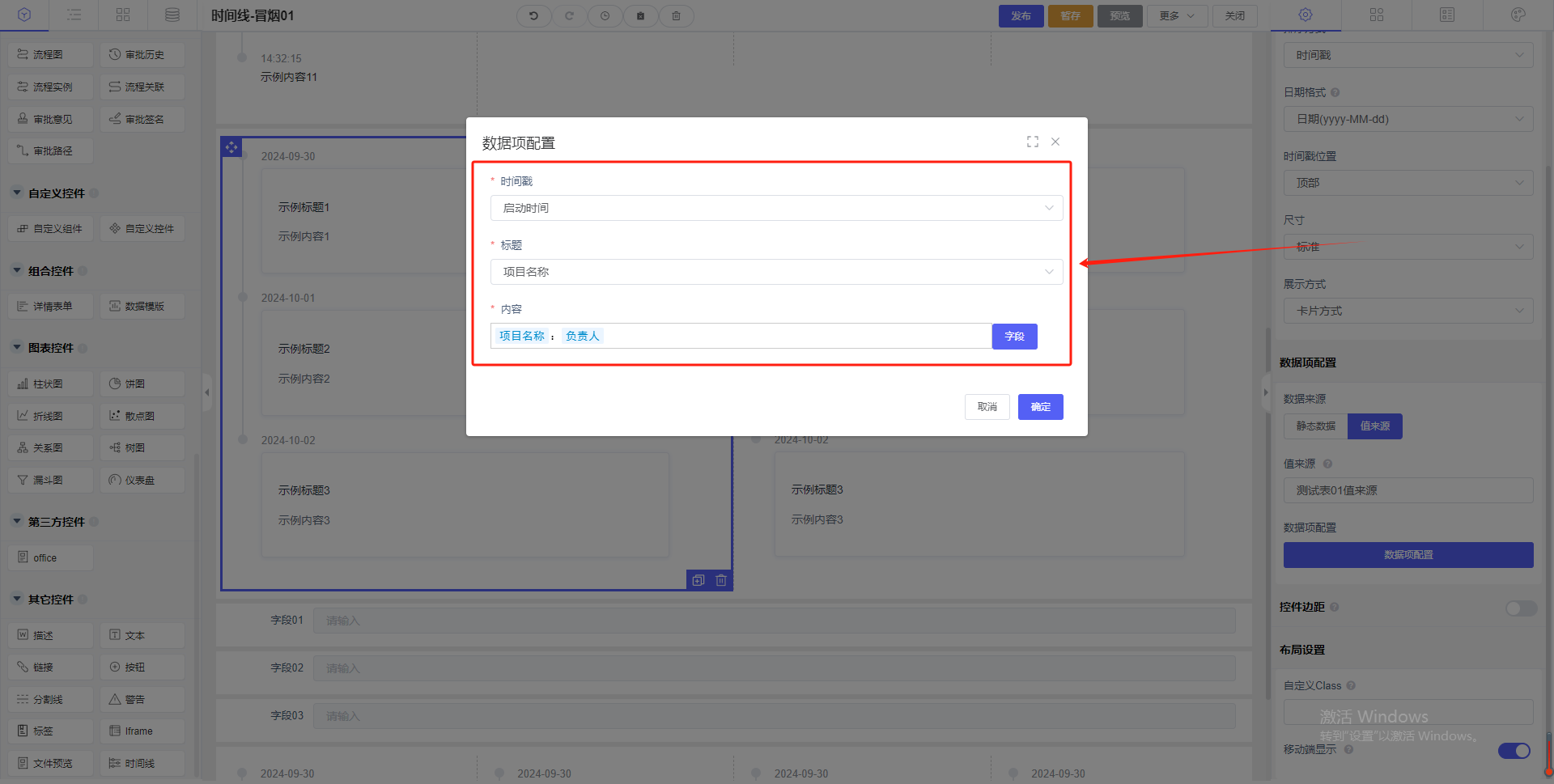Image resolution: width=1554 pixels, height=784 pixels.
Task: Click the 确定 button in the dialog
Action: pos(1040,407)
